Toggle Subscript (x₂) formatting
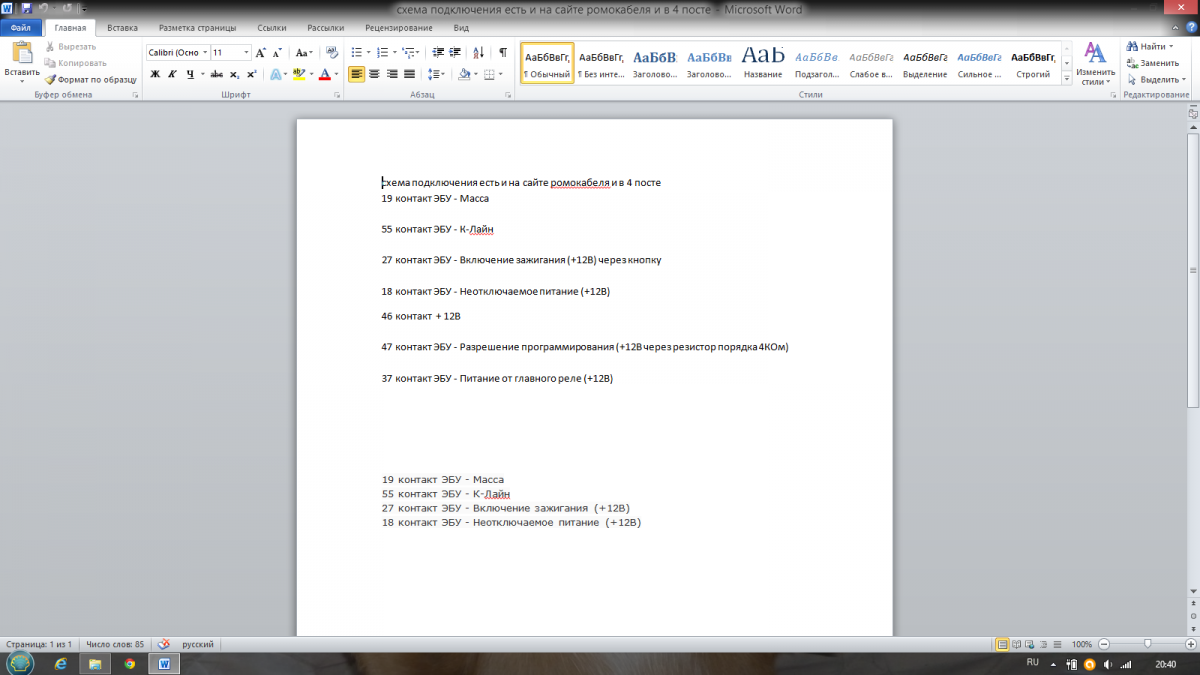The image size is (1200, 675). point(234,74)
